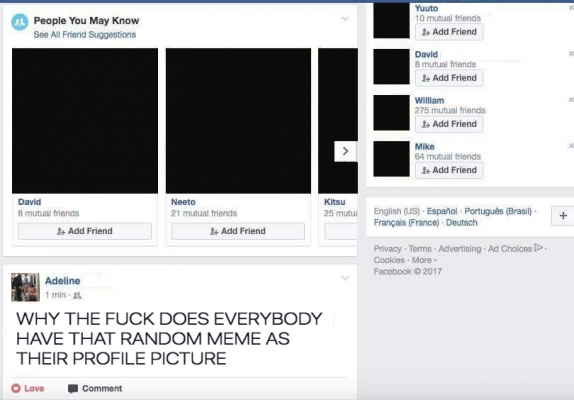This screenshot has height=400, width=574.
Task: Open David's large profile picture card
Action: click(85, 121)
